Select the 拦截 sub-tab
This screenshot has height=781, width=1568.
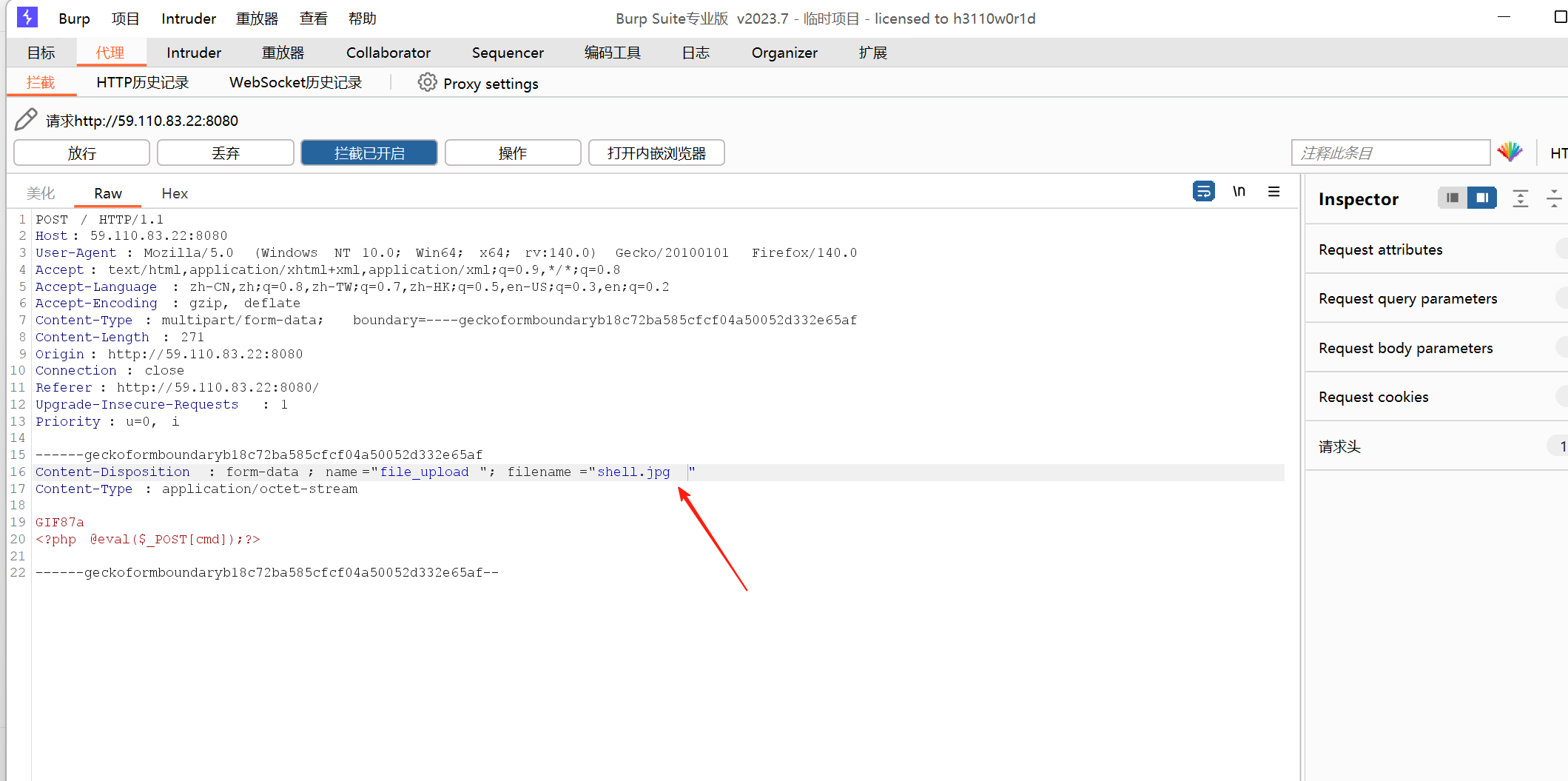tap(41, 82)
